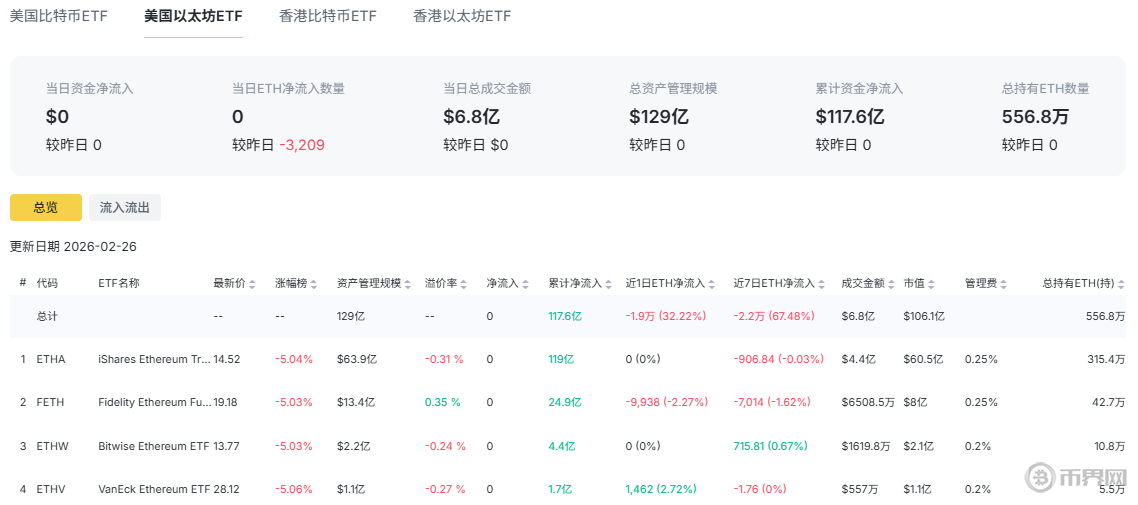Screen dimensions: 1138x505
Task: Click the $6508.5万 volume cell
Action: tap(868, 403)
